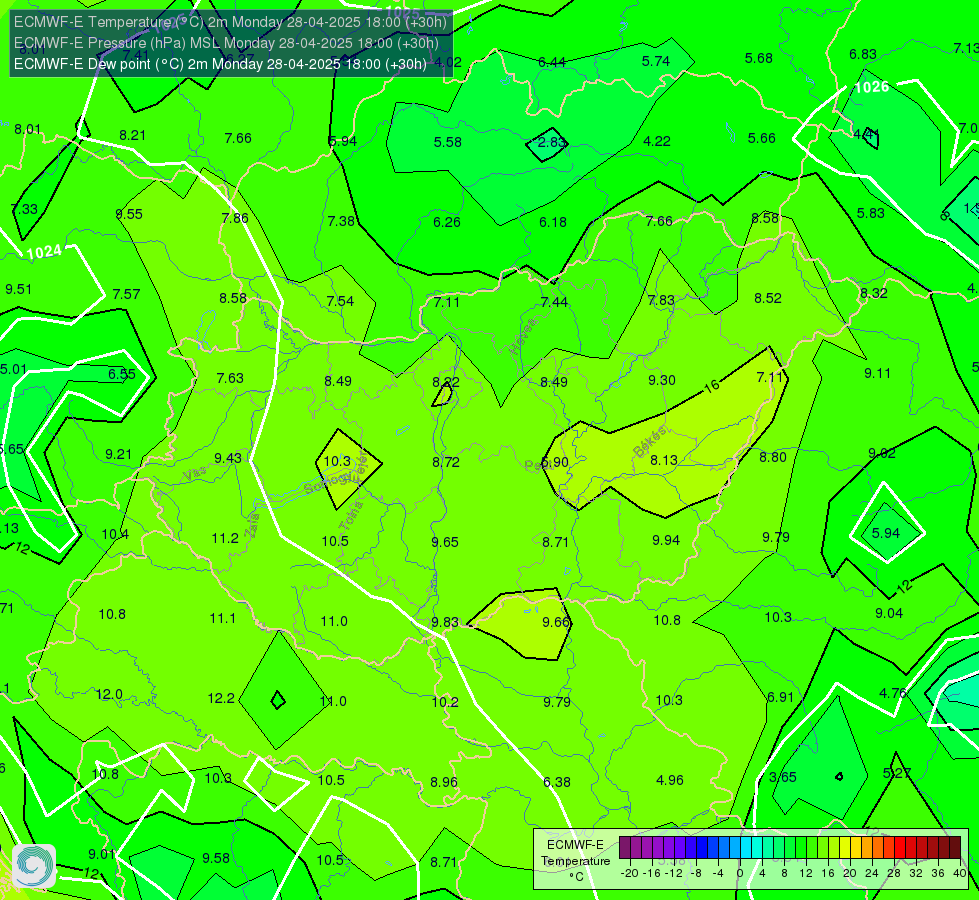Click the 5.68 dew point value
The height and width of the screenshot is (900, 979).
[x=759, y=59]
